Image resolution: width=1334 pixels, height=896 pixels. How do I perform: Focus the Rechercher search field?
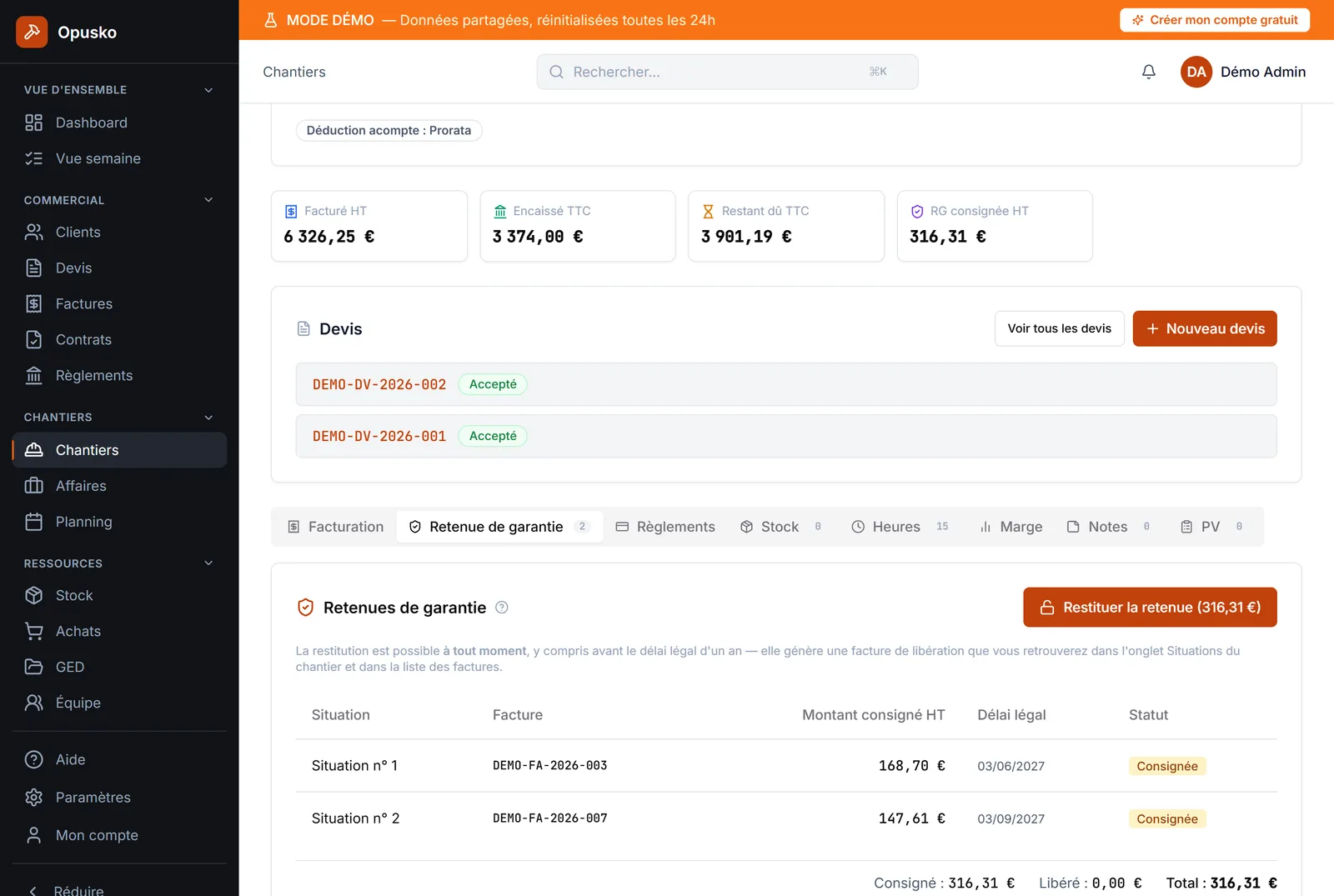pyautogui.click(x=727, y=72)
